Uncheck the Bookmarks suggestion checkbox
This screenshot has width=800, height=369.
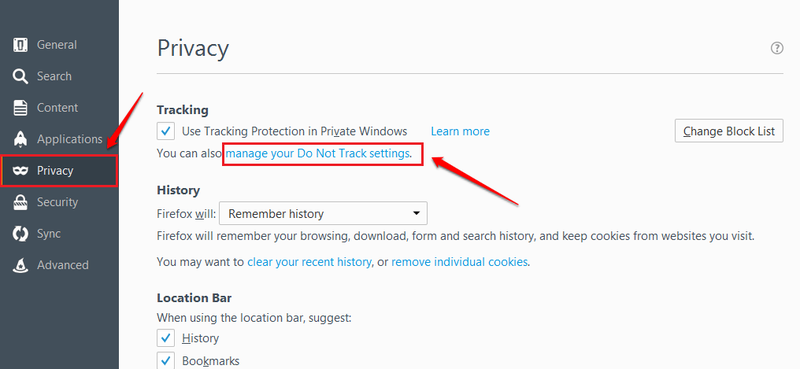(x=166, y=361)
